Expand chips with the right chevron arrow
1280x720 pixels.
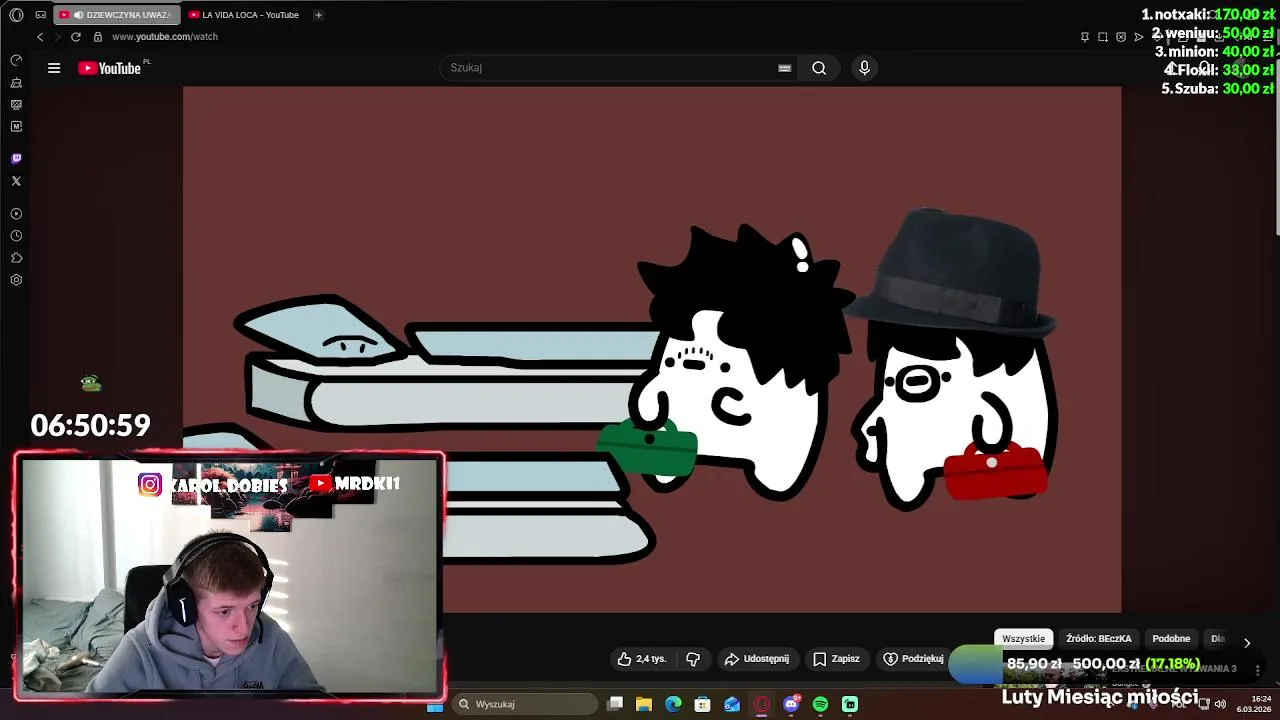1247,643
